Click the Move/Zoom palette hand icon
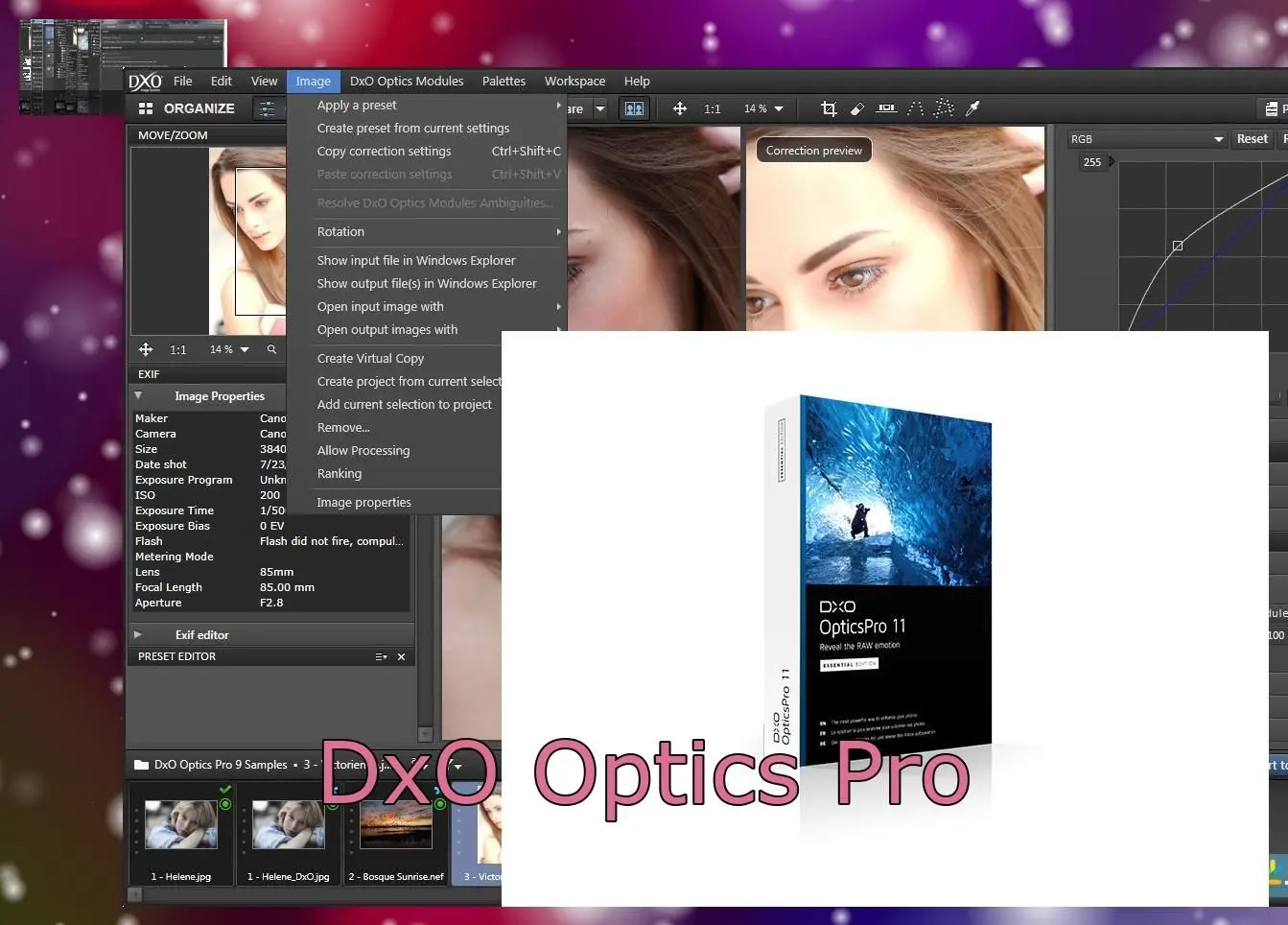 click(146, 349)
